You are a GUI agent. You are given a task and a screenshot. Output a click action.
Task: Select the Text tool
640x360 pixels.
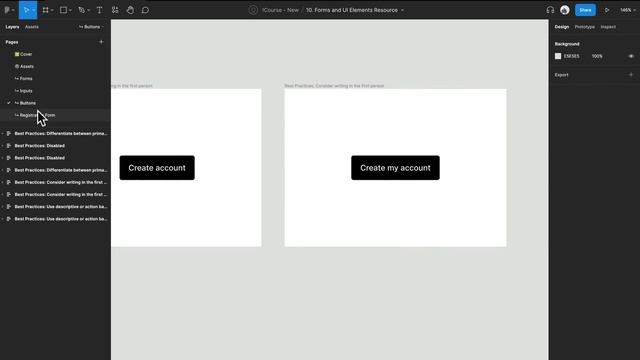click(99, 10)
